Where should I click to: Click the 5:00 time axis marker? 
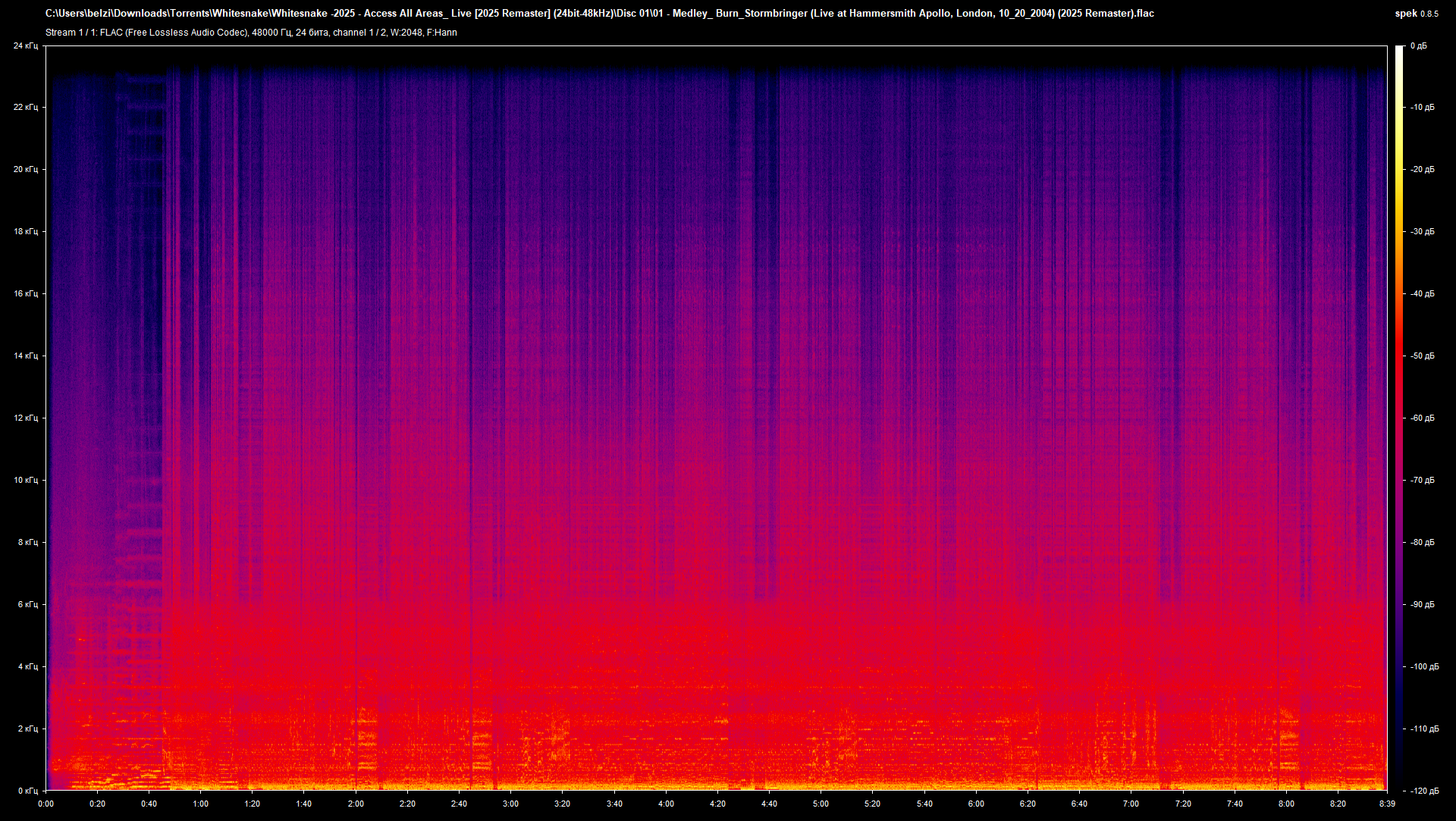tap(821, 804)
